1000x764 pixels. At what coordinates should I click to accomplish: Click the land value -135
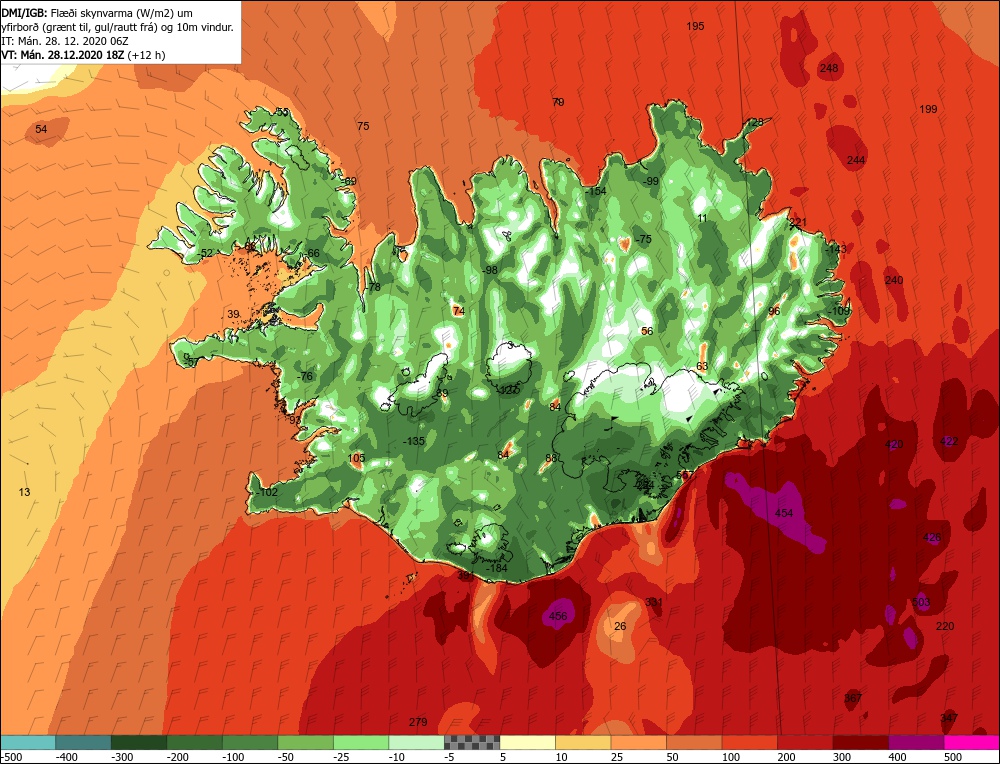click(414, 441)
